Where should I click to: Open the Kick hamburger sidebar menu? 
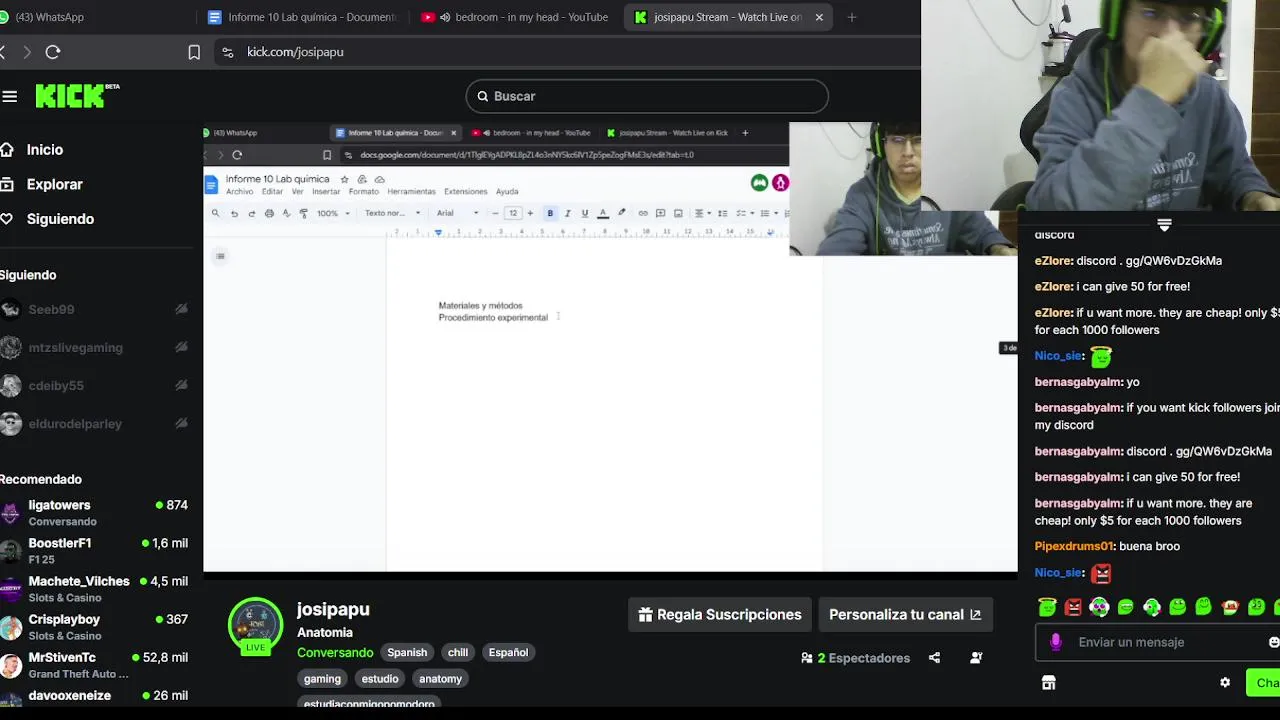[10, 96]
